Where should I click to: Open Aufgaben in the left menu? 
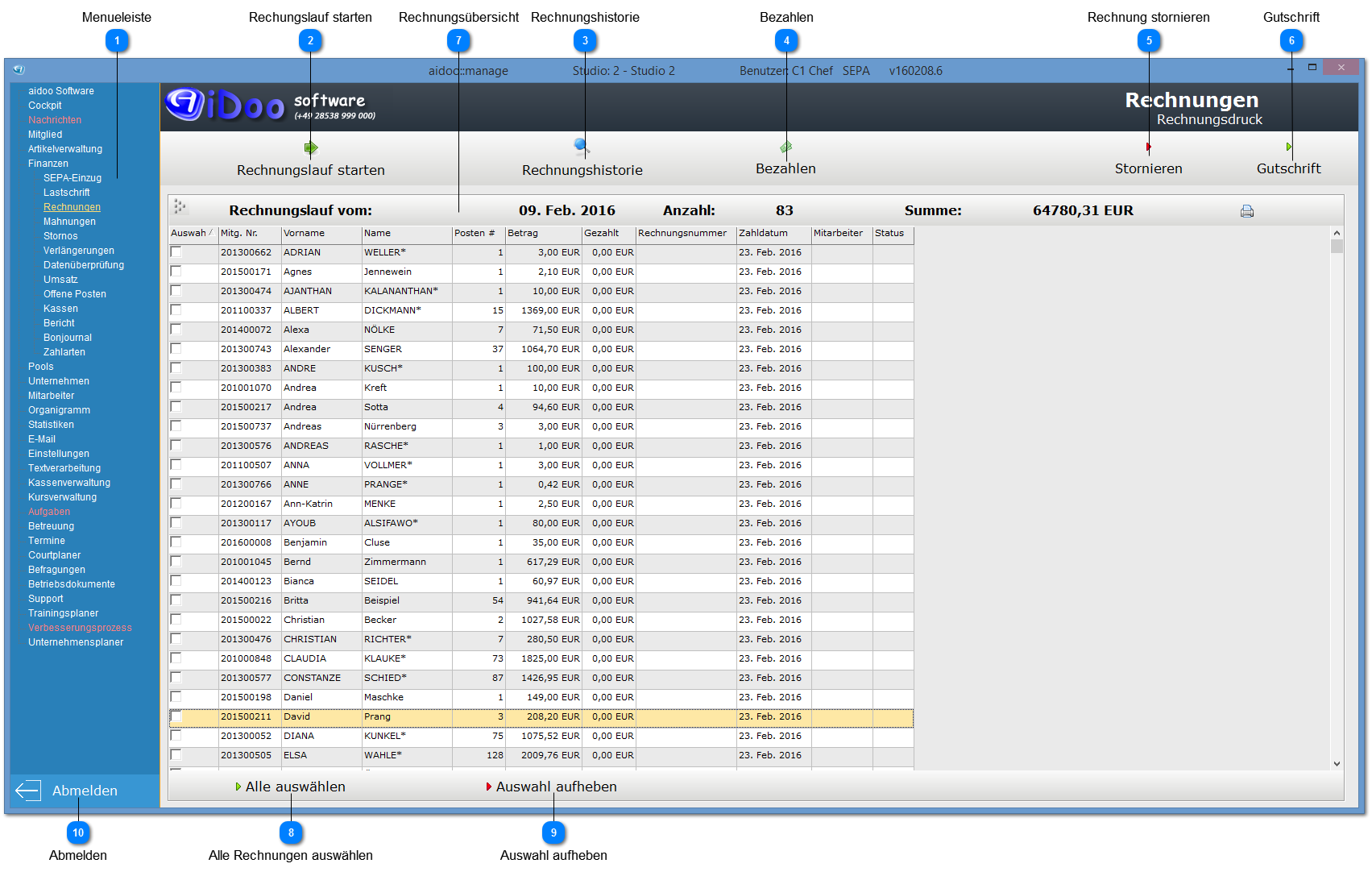point(49,512)
